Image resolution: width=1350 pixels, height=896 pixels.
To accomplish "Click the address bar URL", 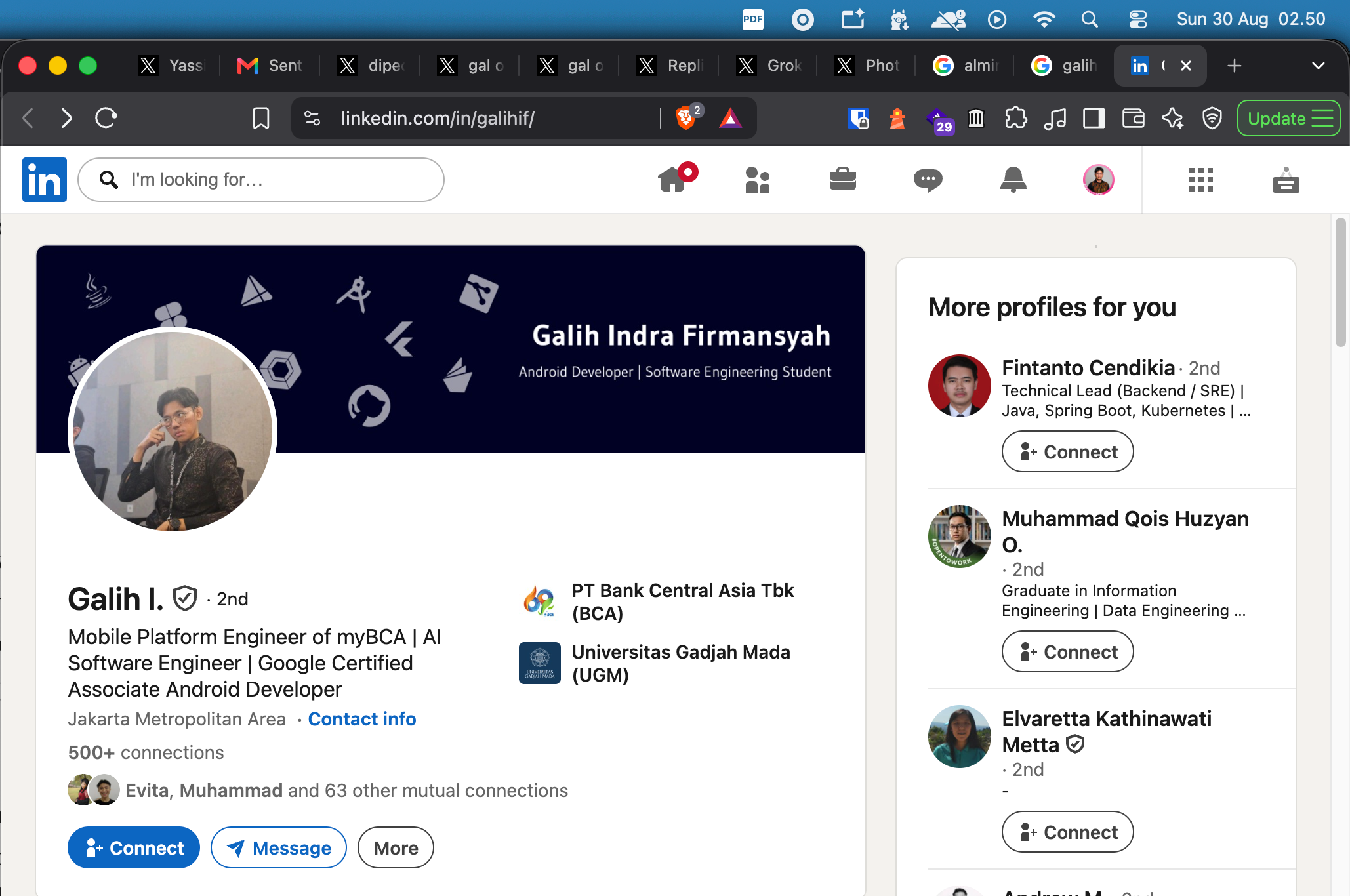I will point(438,118).
